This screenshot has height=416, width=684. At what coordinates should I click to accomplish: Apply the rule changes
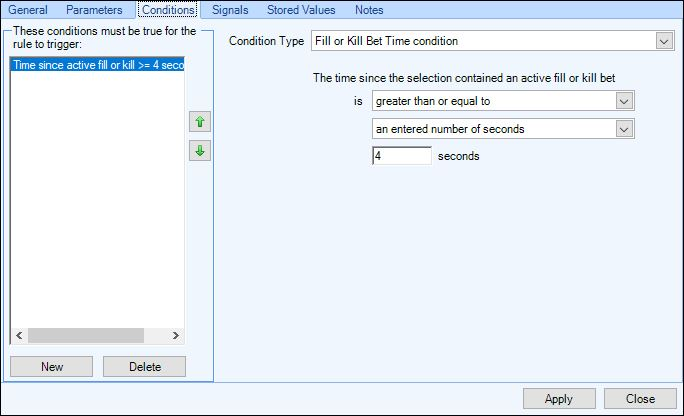[x=559, y=399]
